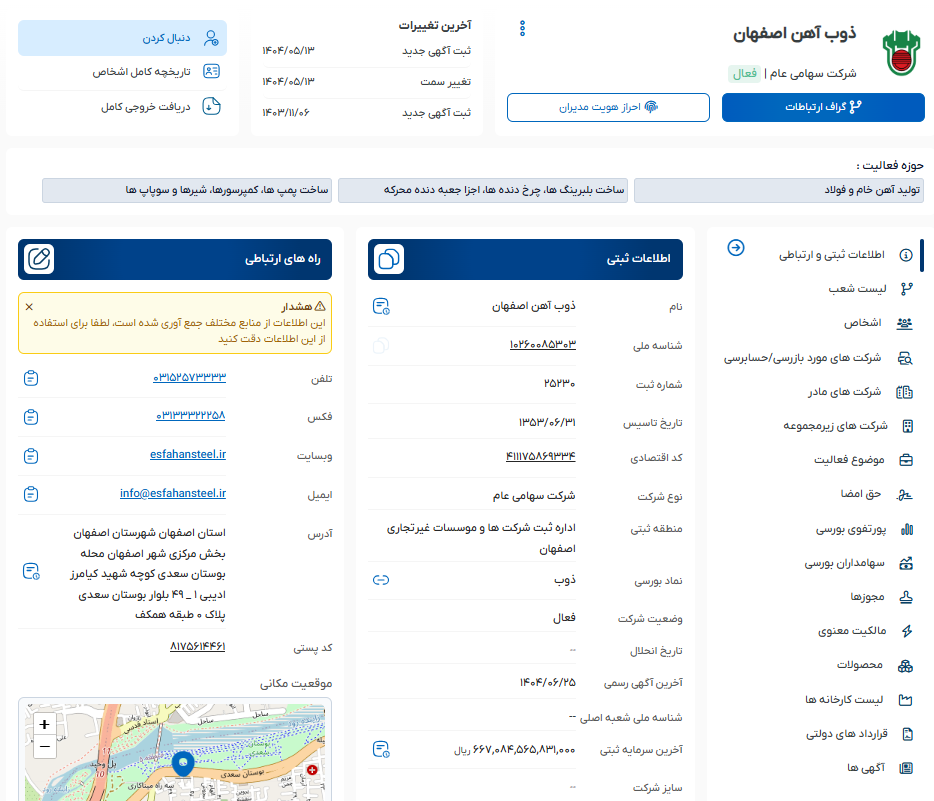Viewport: 934px width, 801px height.
Task: Copy the telephone number using its copy icon
Action: pyautogui.click(x=31, y=377)
